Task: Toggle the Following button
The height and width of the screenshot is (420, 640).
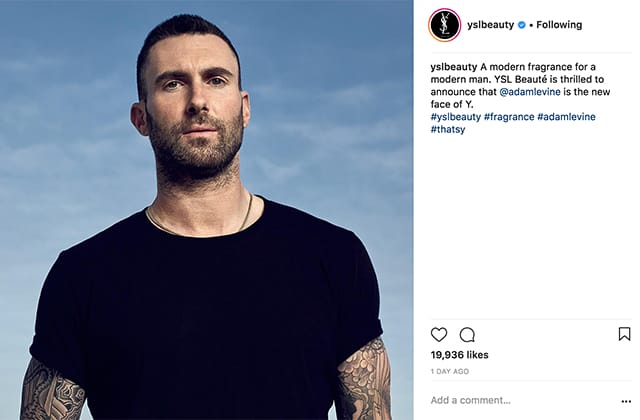Action: coord(559,25)
